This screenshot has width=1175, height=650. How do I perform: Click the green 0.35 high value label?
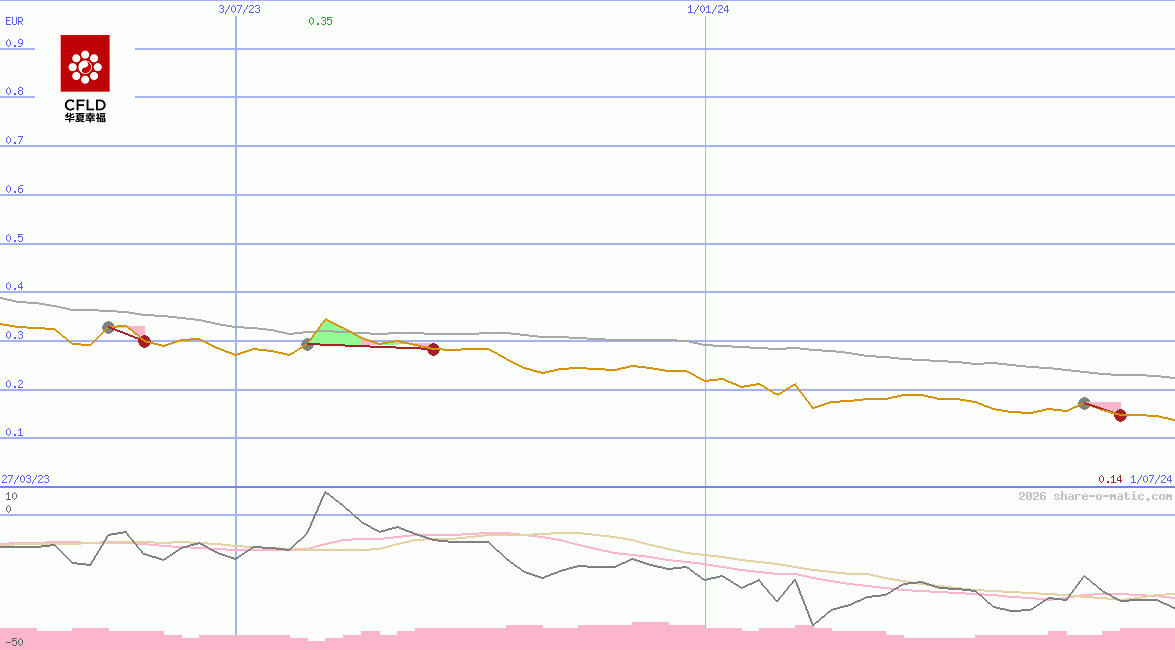(320, 21)
